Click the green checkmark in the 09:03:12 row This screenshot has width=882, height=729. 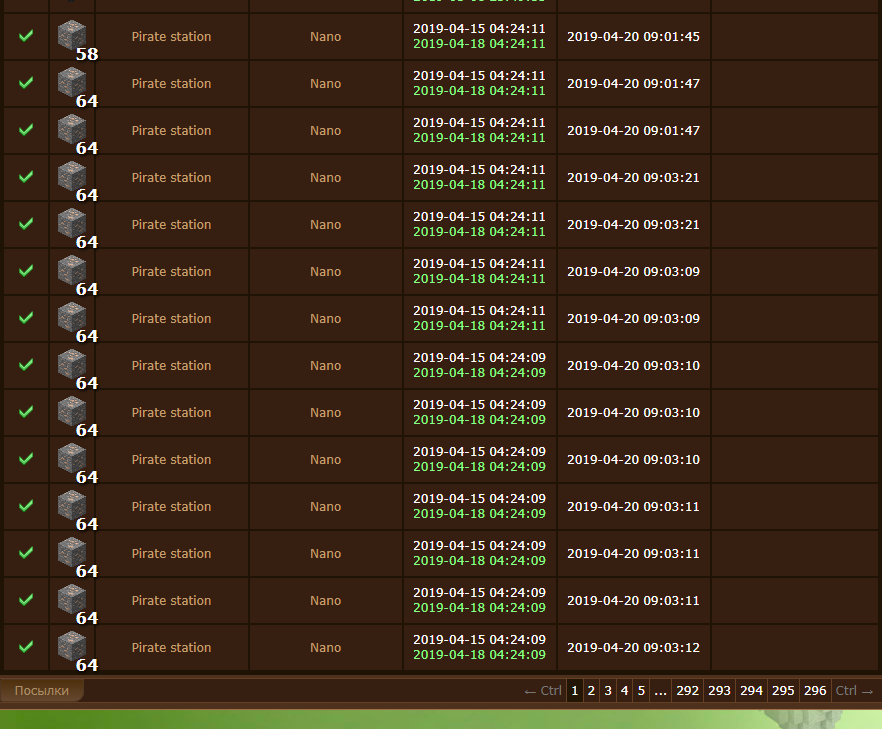26,647
